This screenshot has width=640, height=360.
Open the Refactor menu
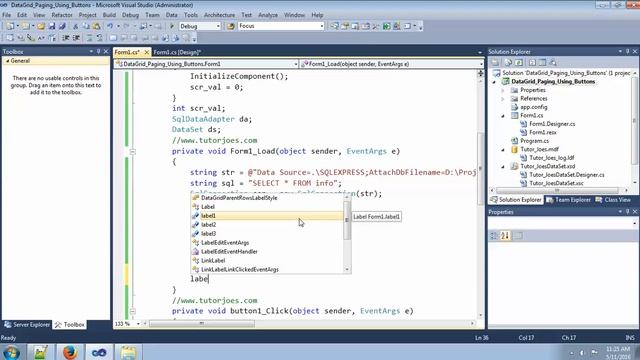[62, 15]
